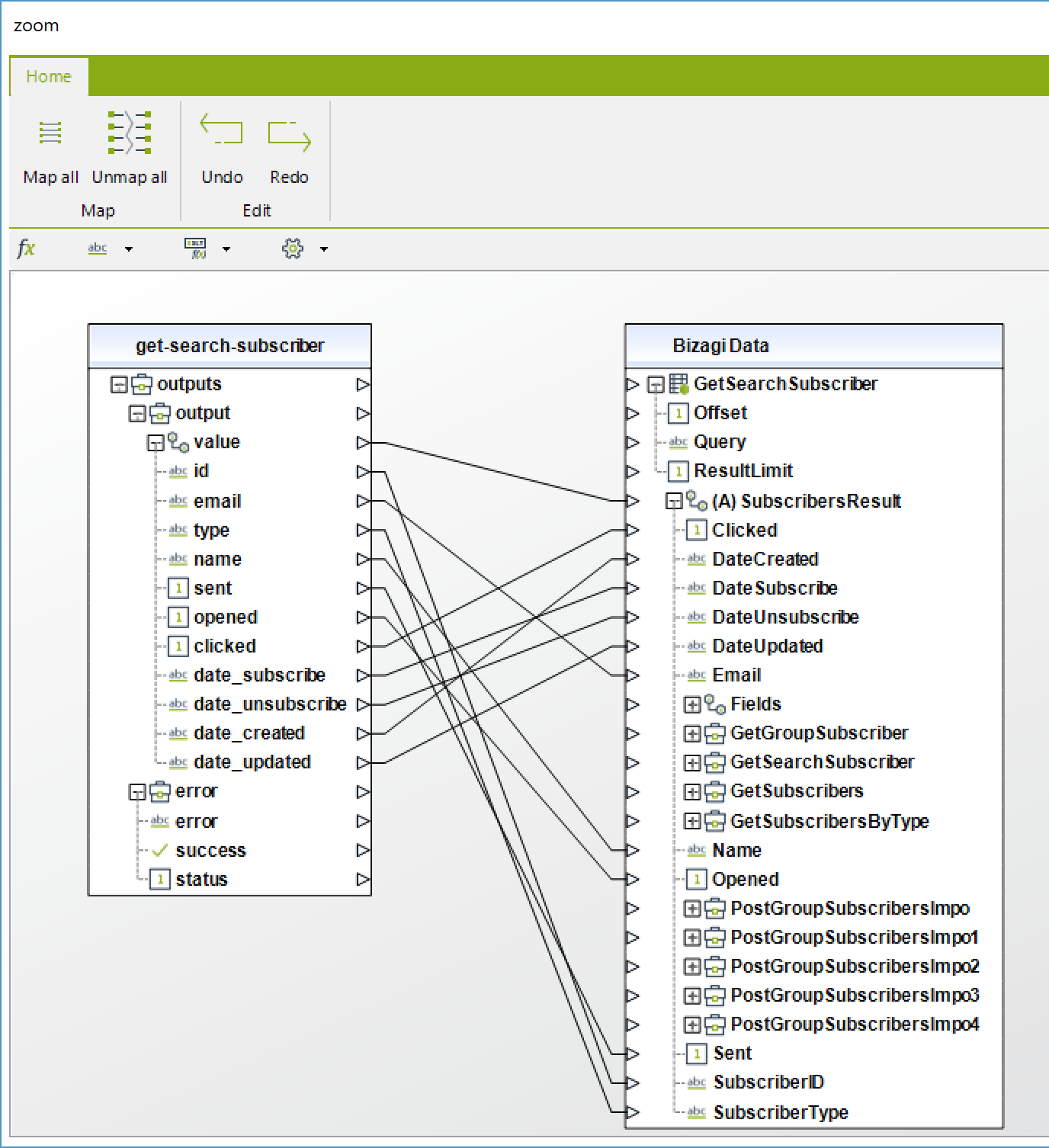
Task: Select the Sent target attribute
Action: [x=733, y=1053]
